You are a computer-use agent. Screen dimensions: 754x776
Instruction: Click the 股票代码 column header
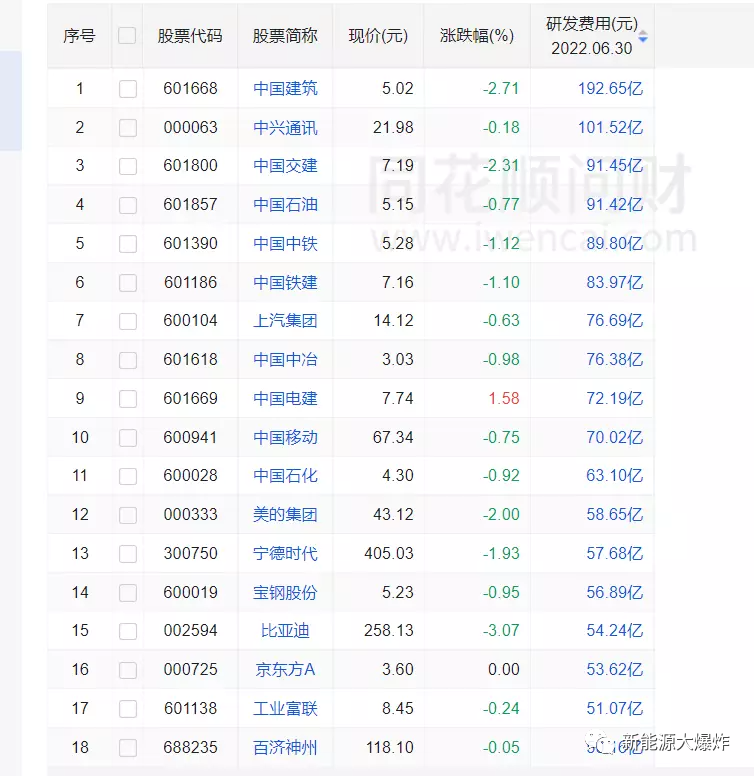point(190,36)
